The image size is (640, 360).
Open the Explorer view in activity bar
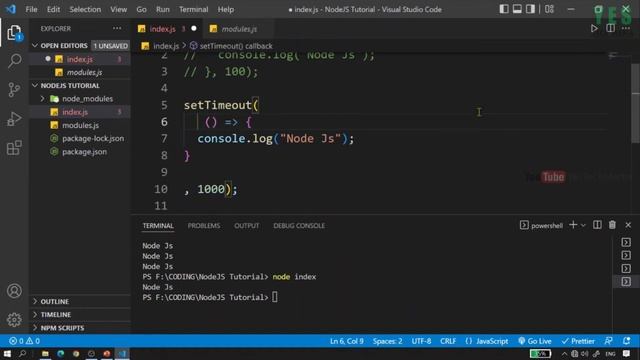[14, 33]
